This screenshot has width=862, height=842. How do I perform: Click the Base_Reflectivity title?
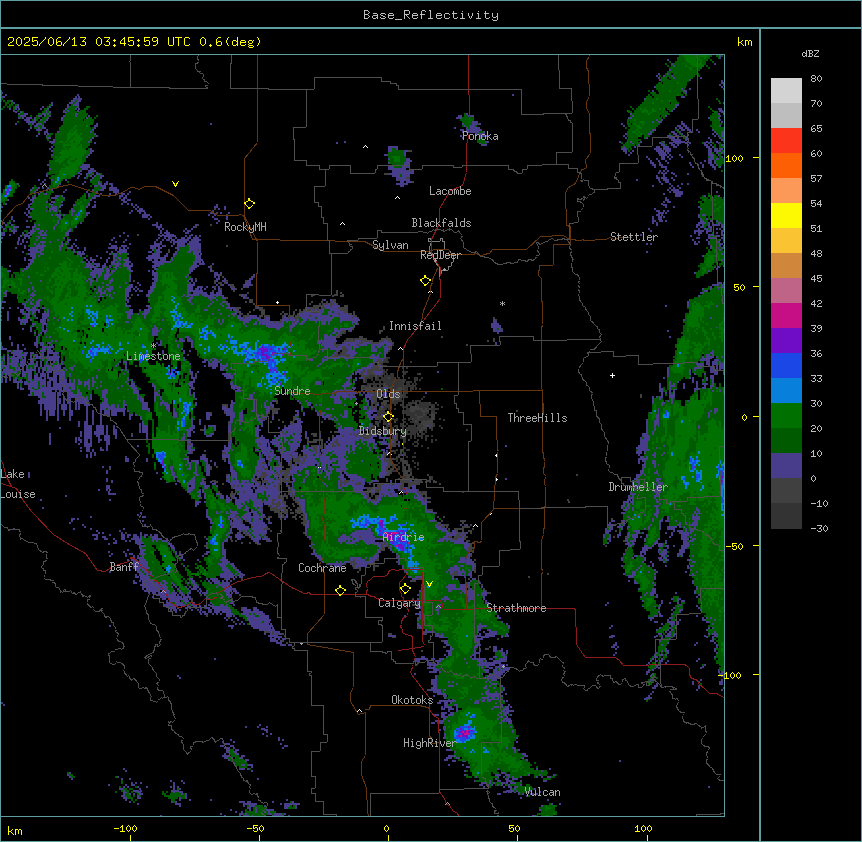(431, 15)
